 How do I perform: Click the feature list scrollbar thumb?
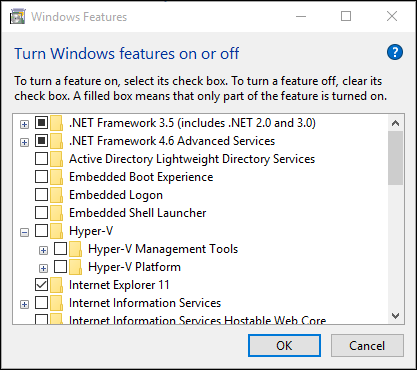[x=396, y=158]
